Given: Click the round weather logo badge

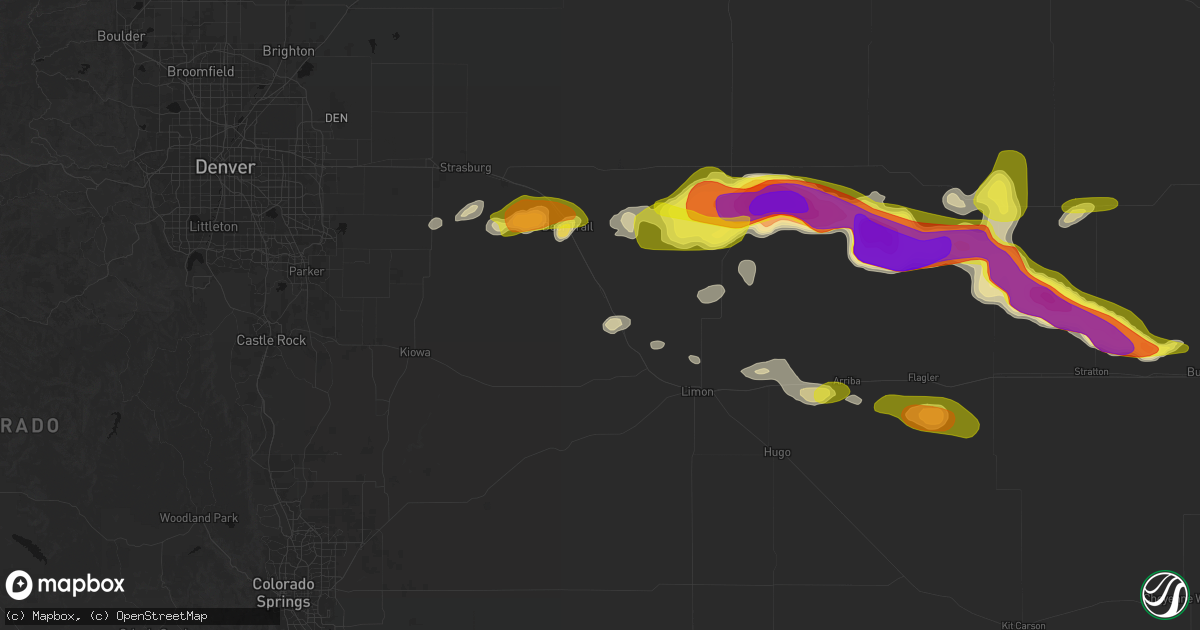Looking at the screenshot, I should point(1166,595).
